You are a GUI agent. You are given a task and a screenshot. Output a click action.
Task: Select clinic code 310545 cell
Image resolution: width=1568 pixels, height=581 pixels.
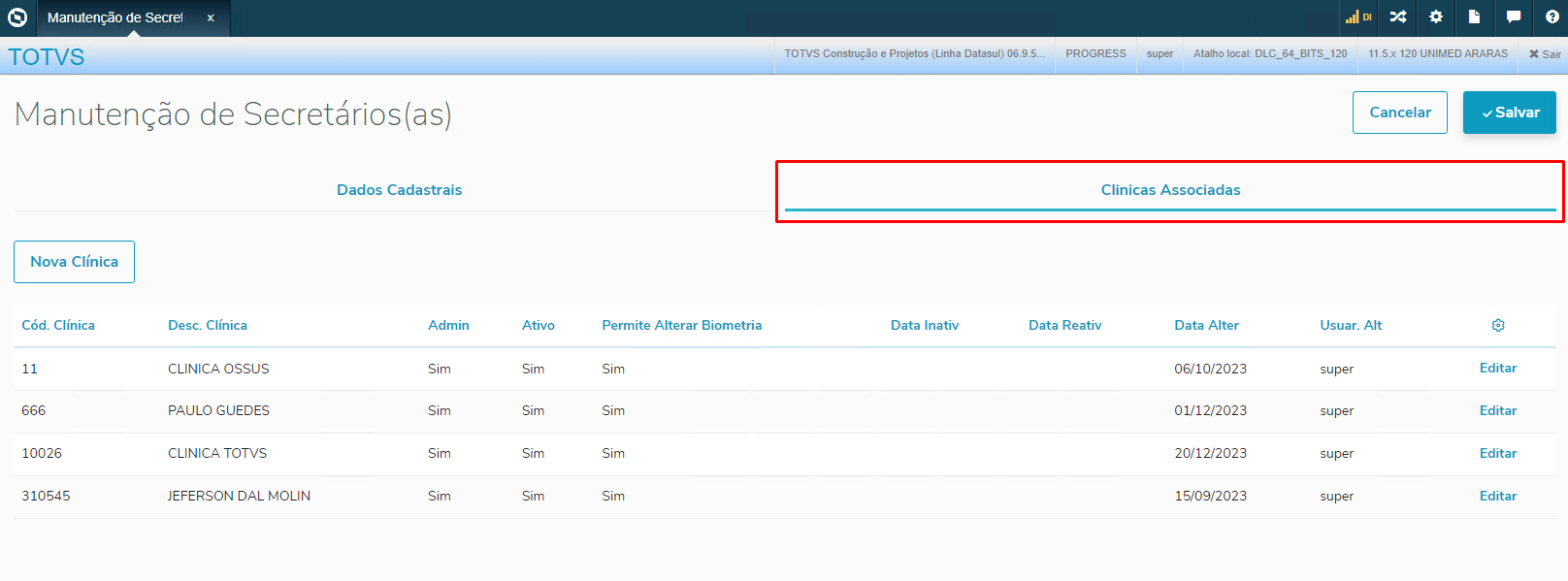pyautogui.click(x=46, y=497)
